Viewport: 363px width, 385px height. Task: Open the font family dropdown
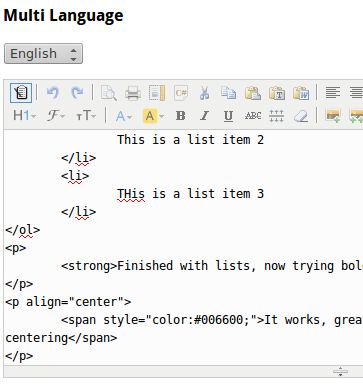(x=55, y=116)
